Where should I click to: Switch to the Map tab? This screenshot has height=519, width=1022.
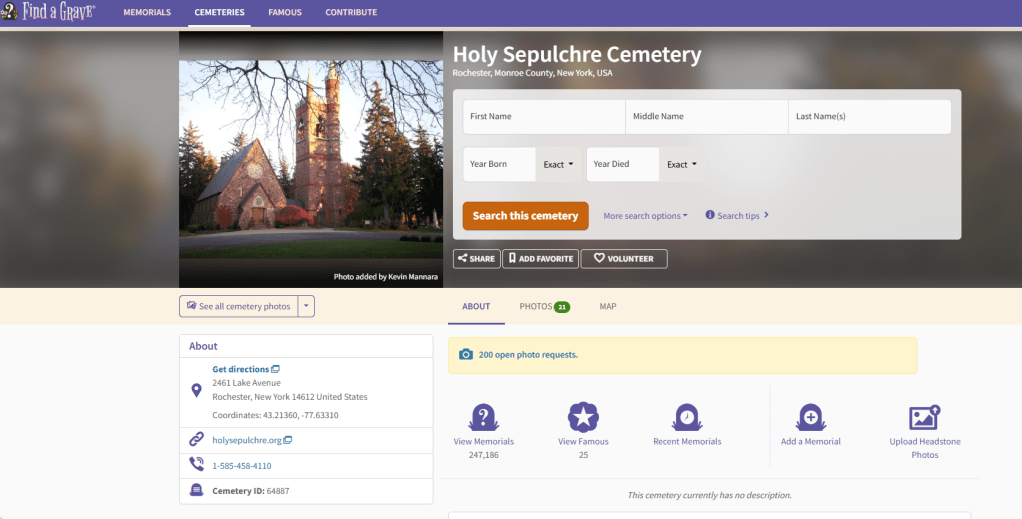[608, 306]
